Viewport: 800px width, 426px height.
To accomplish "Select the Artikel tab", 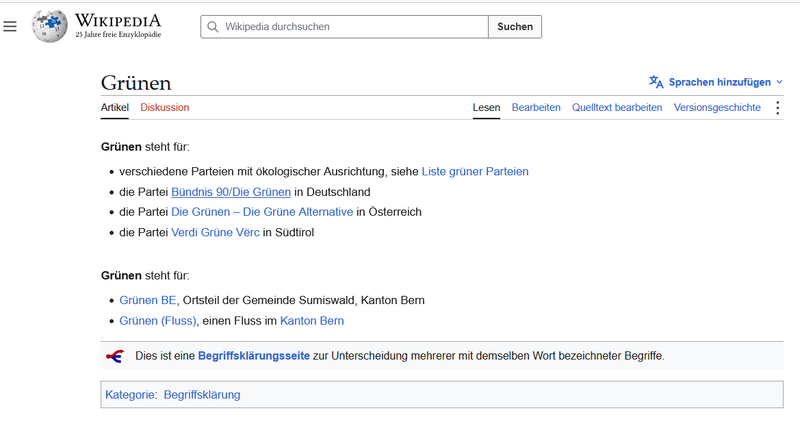I will point(115,108).
